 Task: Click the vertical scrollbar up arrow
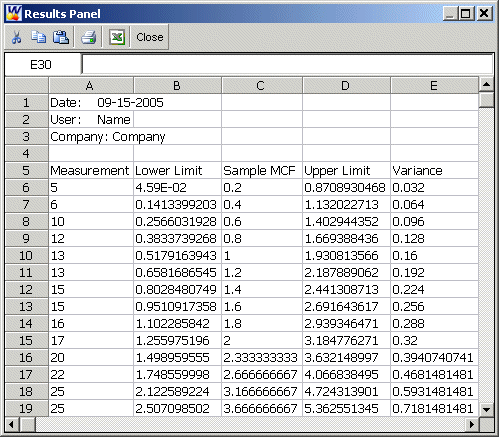coord(486,85)
